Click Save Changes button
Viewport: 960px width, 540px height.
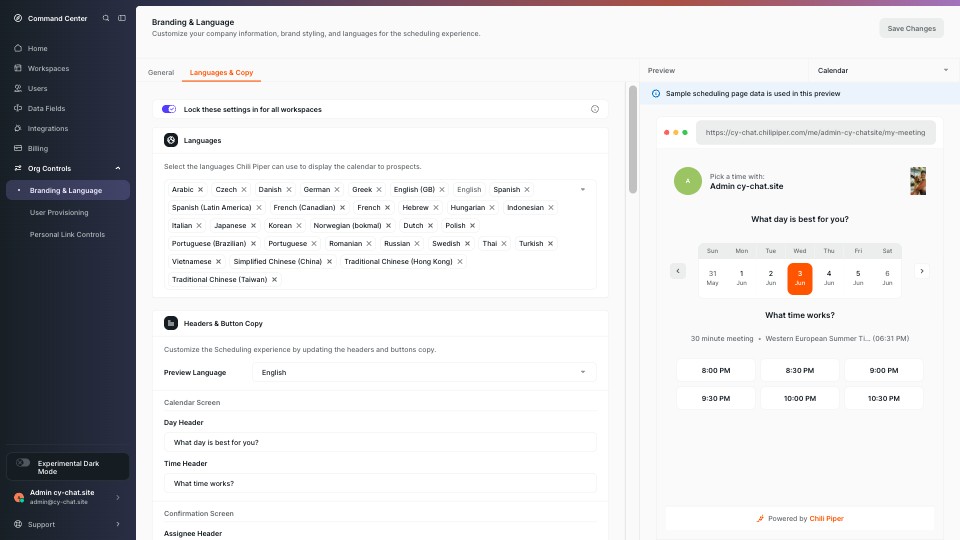[912, 28]
